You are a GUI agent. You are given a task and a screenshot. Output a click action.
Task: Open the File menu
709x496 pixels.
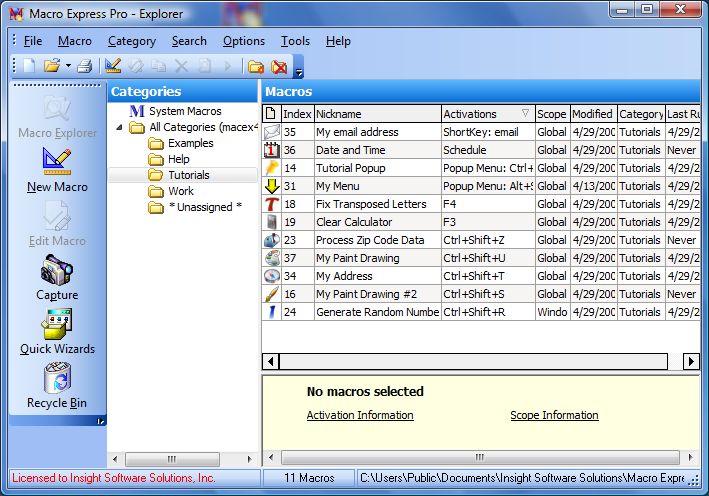click(33, 41)
